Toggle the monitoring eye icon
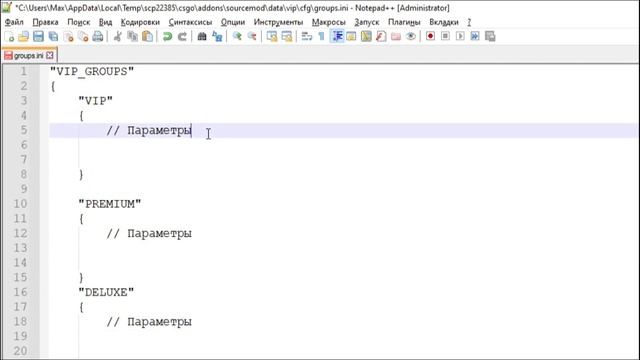Screen dimensions: 640x360 point(411,37)
